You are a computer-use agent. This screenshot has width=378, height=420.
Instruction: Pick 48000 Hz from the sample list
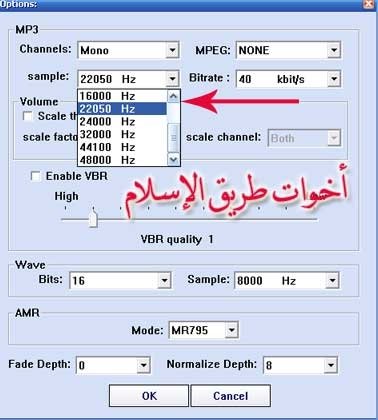[x=122, y=160]
